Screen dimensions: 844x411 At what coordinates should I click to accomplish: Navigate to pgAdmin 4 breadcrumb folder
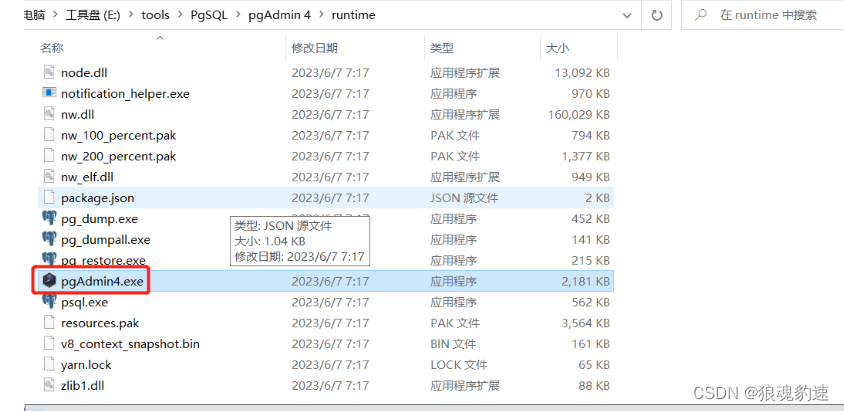[279, 15]
